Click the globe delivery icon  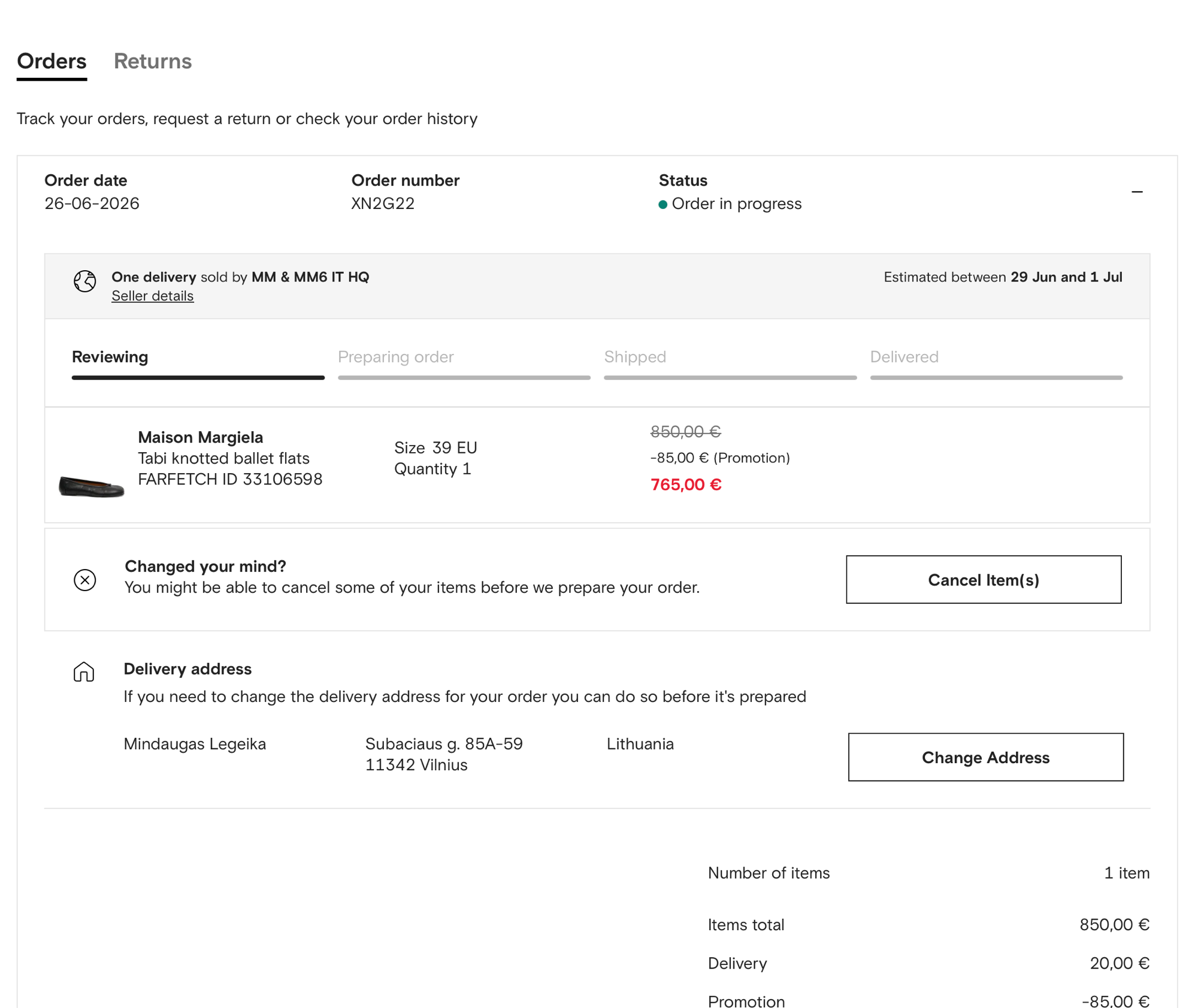[85, 281]
